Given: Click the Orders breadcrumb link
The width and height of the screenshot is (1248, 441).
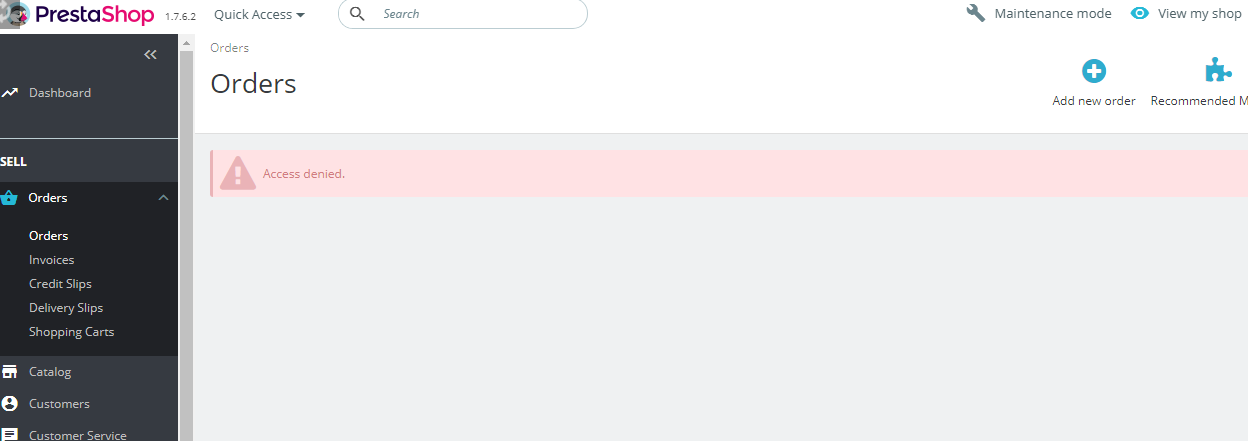Looking at the screenshot, I should click(x=230, y=48).
